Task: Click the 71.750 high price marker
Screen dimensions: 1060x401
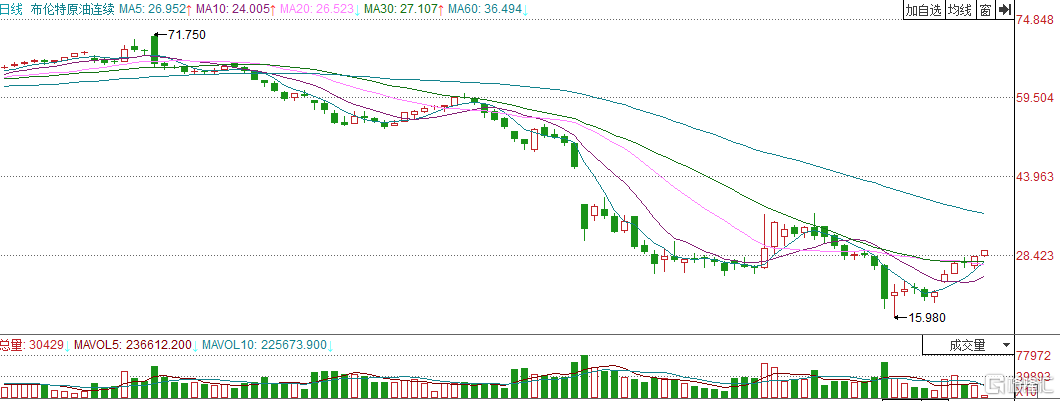Action: 186,35
